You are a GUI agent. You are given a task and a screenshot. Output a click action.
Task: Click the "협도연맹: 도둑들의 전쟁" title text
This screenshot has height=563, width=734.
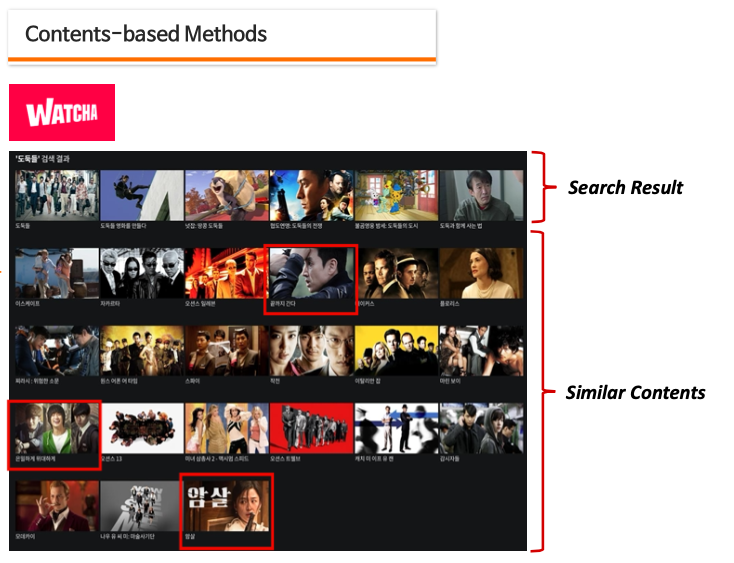click(x=296, y=226)
